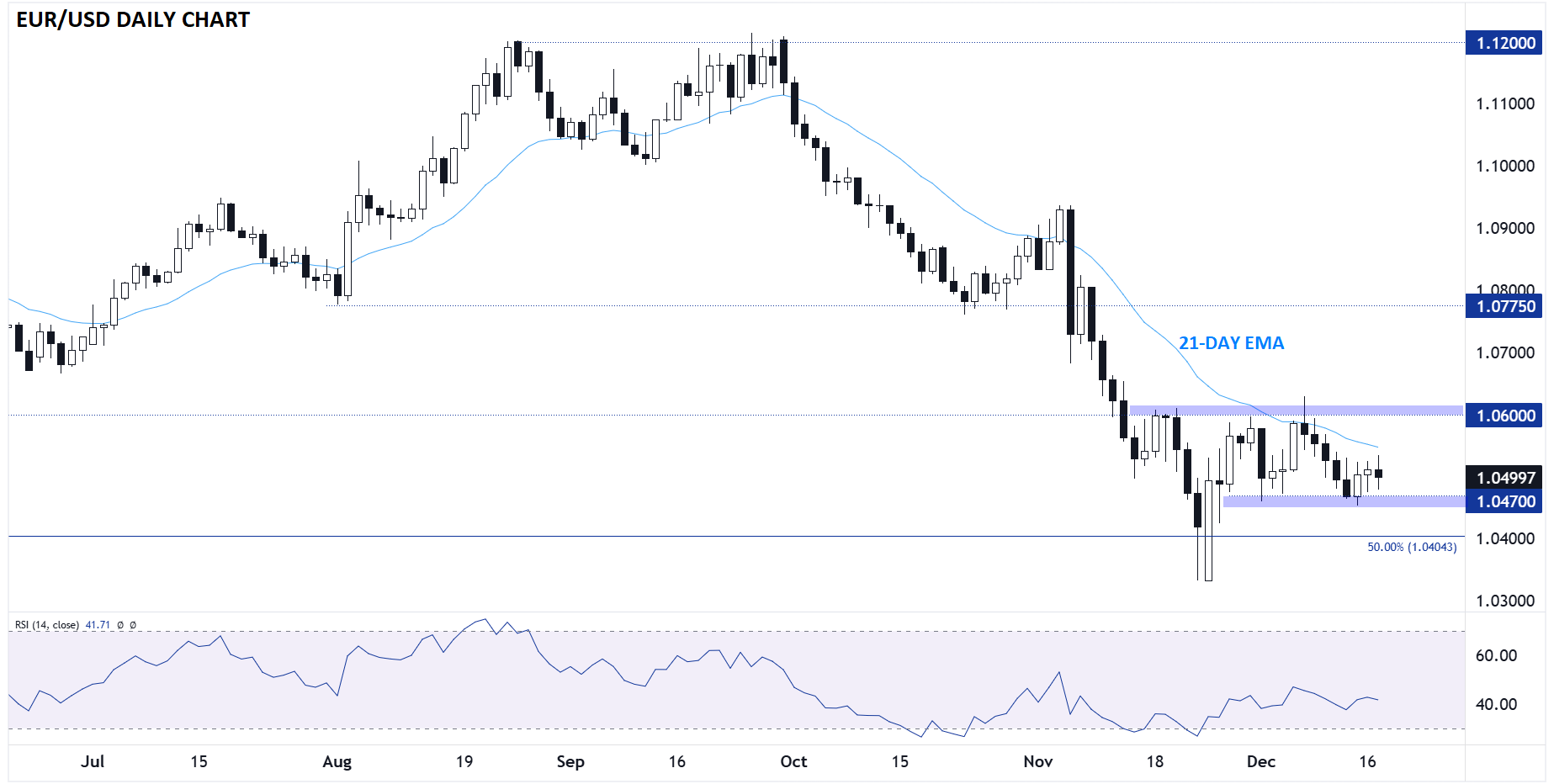Click the 1.10000 axis price

[1505, 166]
